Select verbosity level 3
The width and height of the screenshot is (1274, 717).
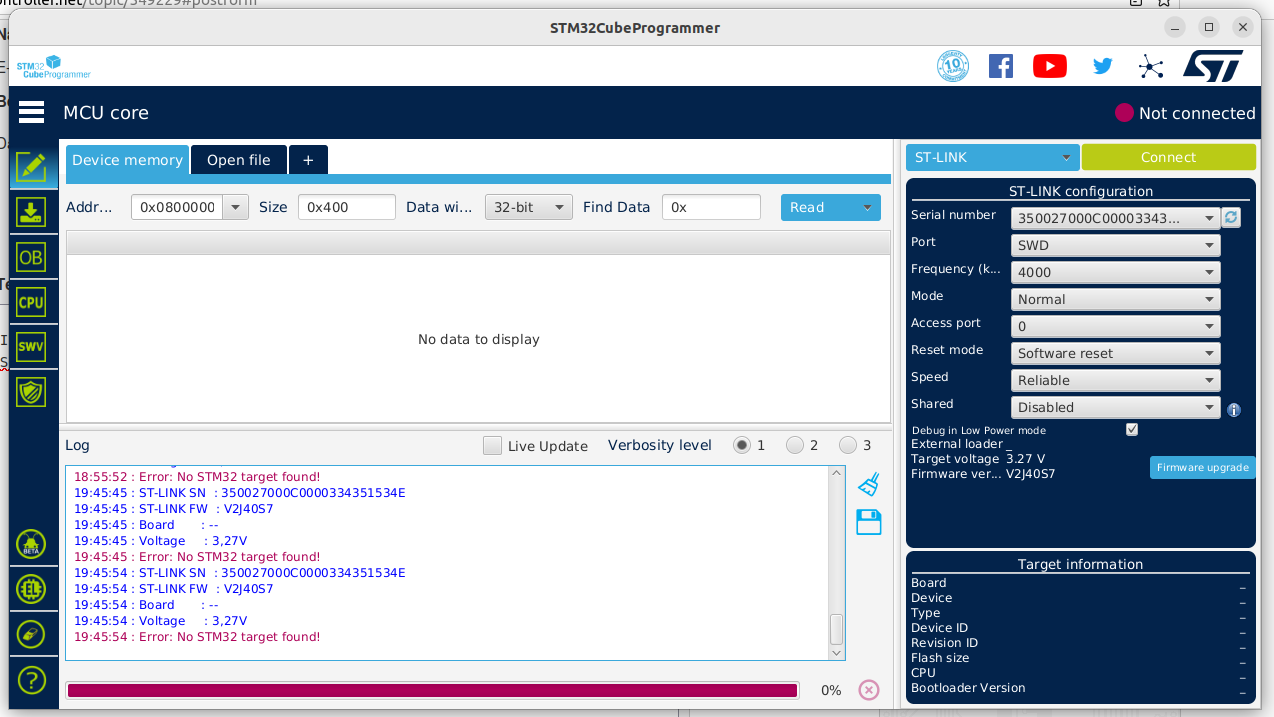point(848,445)
